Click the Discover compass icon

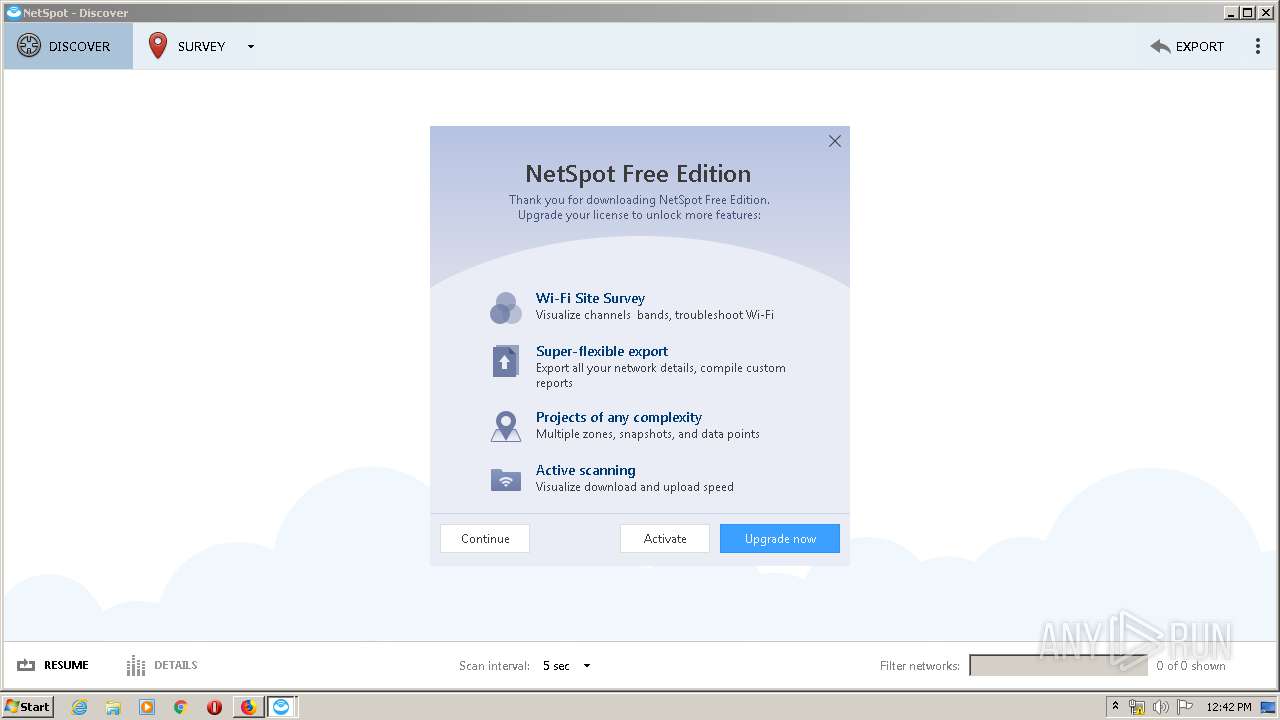[29, 46]
